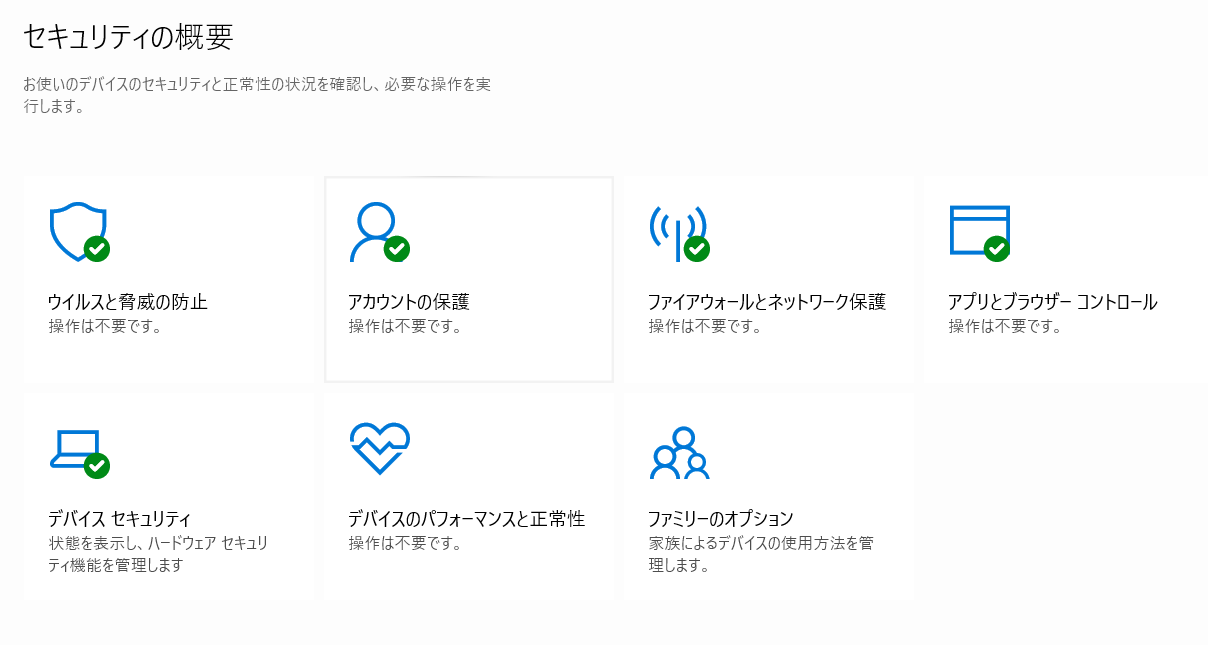Click the account protection person icon

(x=374, y=229)
